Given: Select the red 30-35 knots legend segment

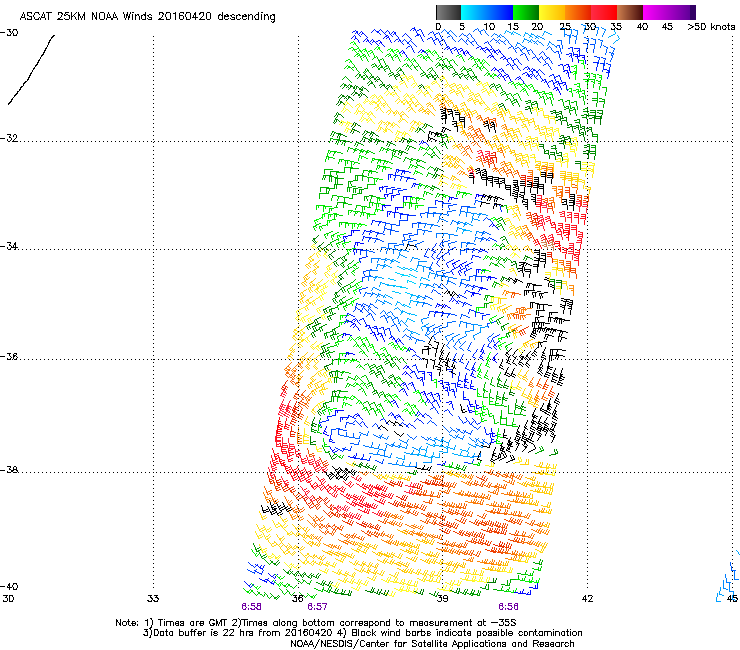Looking at the screenshot, I should [604, 12].
